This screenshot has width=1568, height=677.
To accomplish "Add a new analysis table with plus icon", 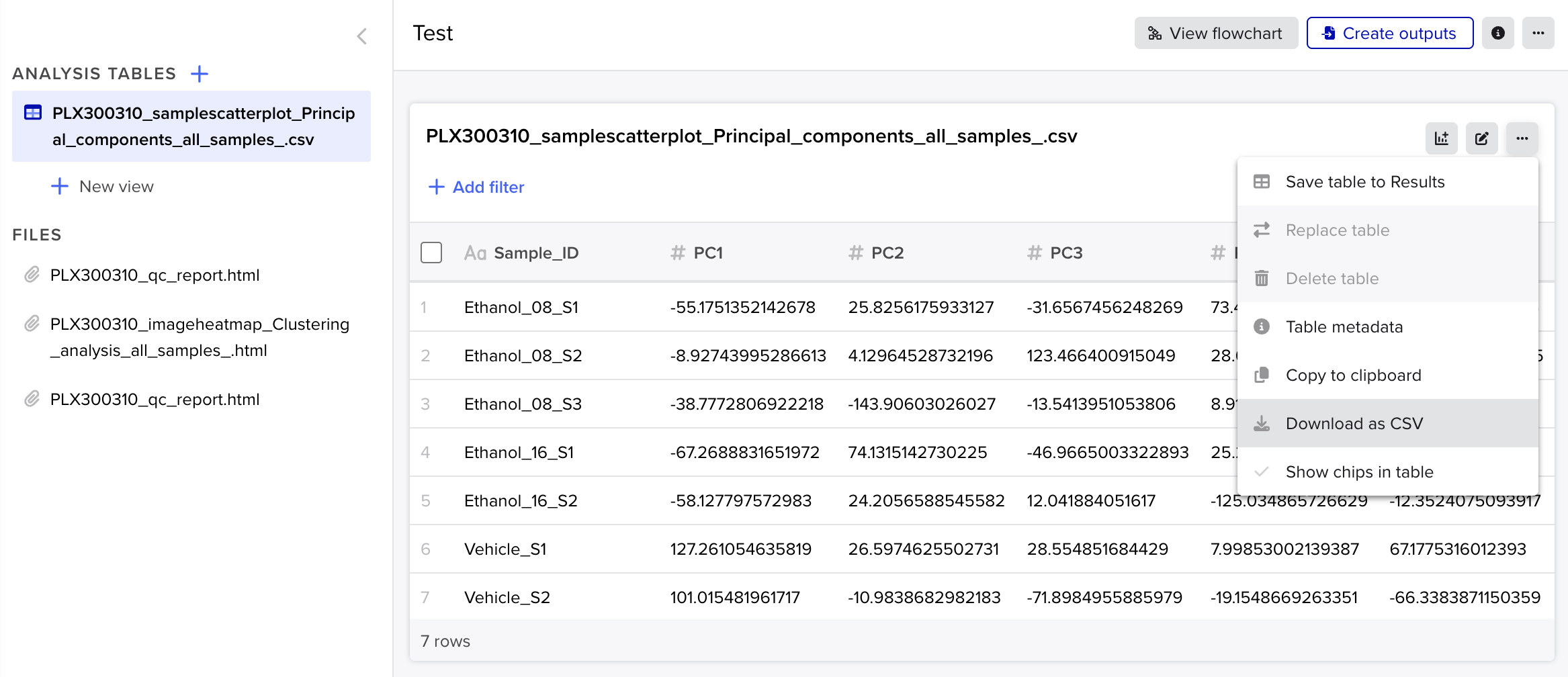I will click(x=200, y=73).
